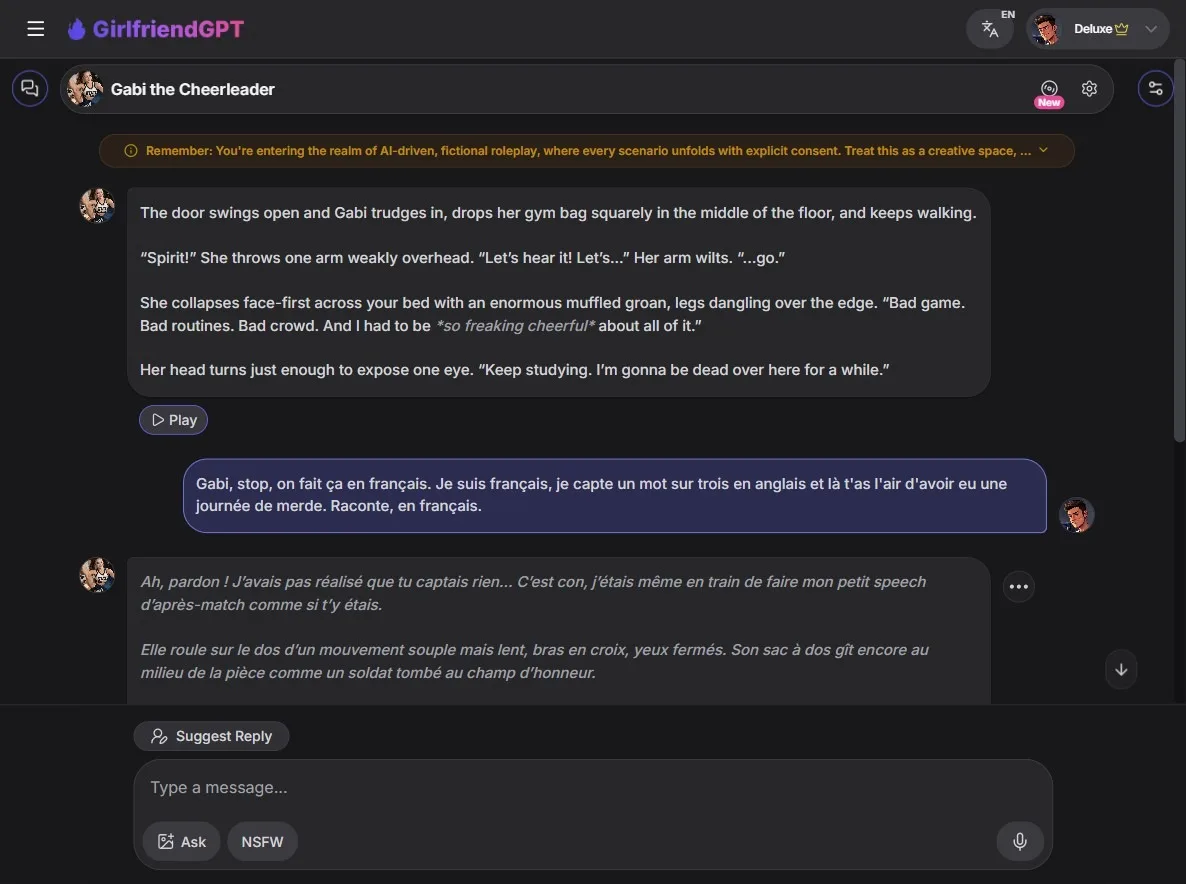Play the first message audio
Image resolution: width=1186 pixels, height=884 pixels.
coord(173,420)
